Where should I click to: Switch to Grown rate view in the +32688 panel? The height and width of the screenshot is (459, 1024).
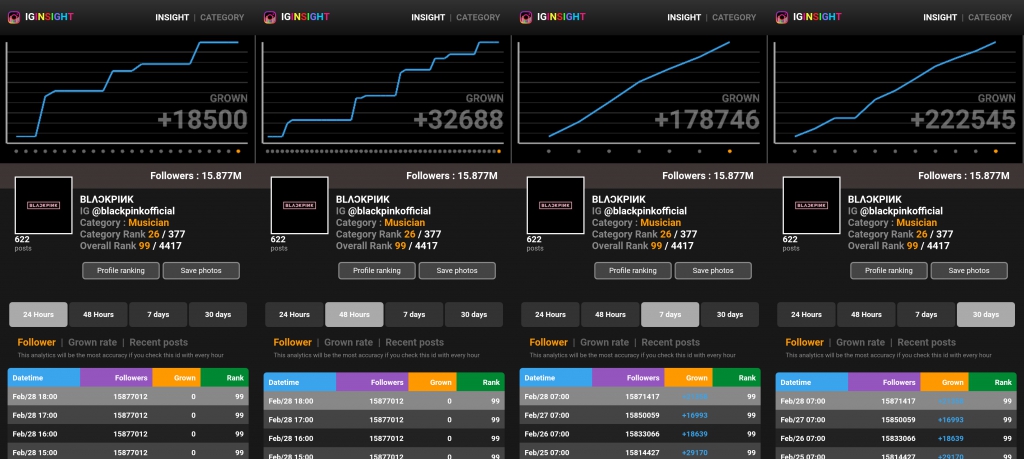[x=349, y=342]
